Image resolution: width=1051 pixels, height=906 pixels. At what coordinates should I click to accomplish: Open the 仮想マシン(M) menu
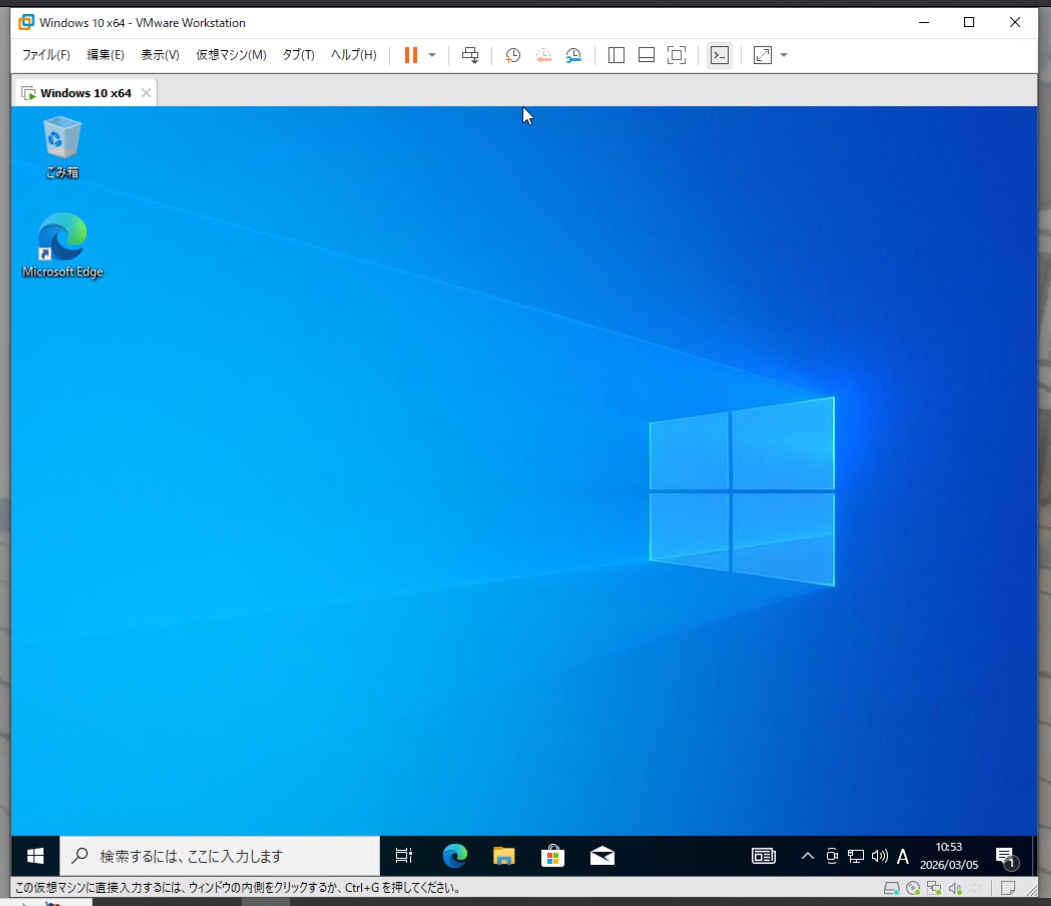[x=231, y=55]
